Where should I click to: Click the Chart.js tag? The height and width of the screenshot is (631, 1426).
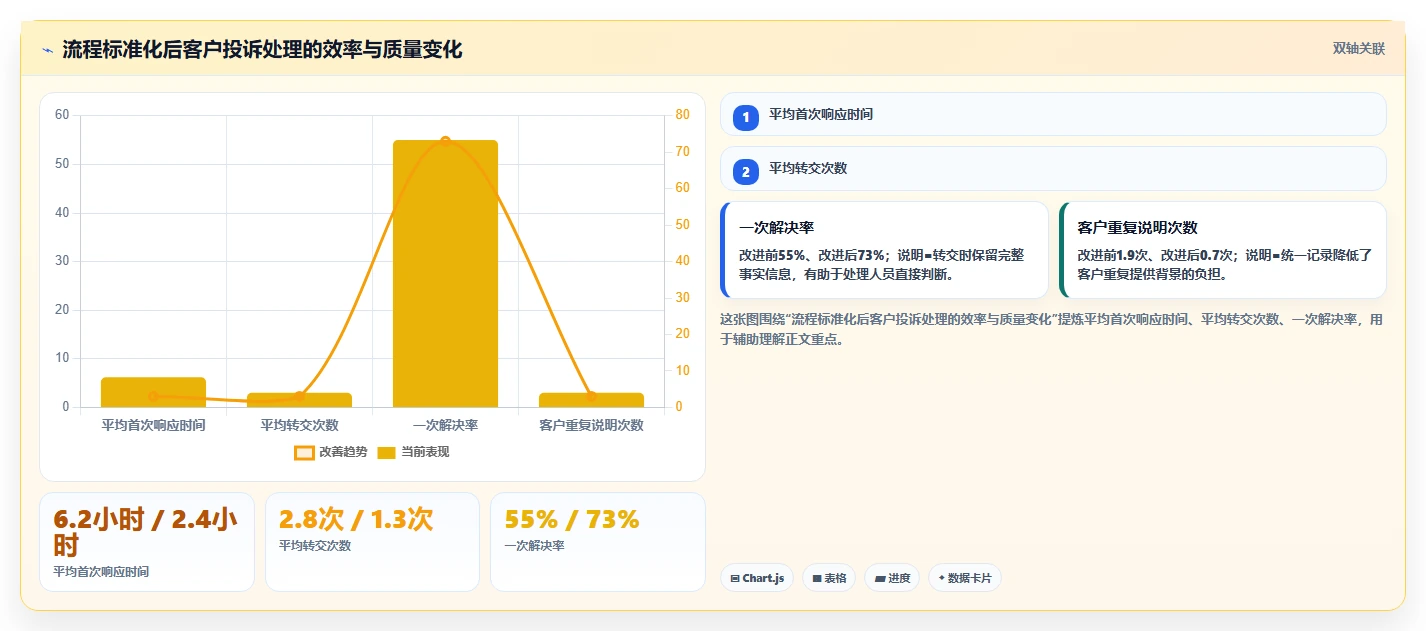tap(757, 578)
